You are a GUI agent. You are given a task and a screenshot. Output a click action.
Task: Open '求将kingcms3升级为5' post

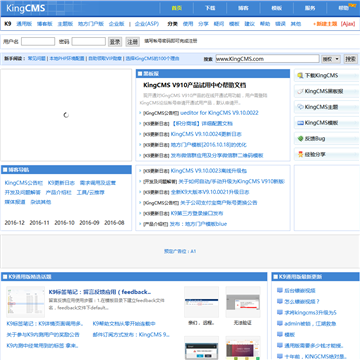coord(310,313)
